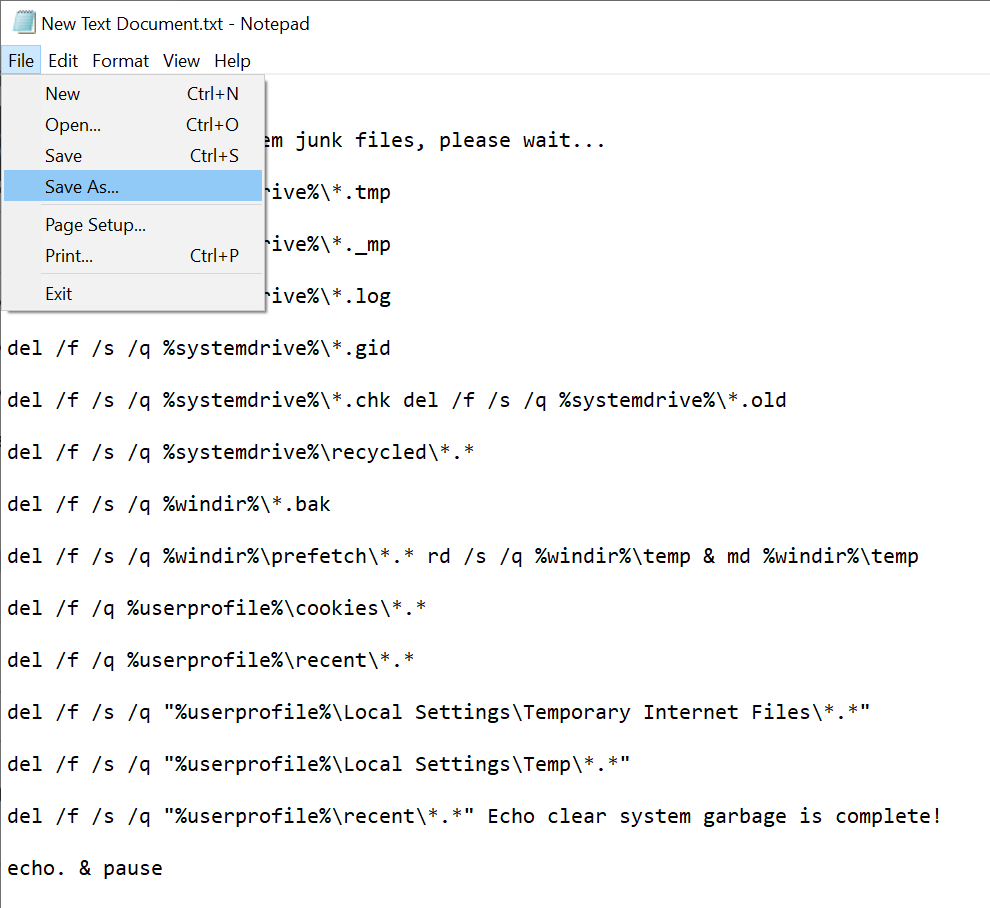
Task: Open the Format menu
Action: pyautogui.click(x=120, y=61)
